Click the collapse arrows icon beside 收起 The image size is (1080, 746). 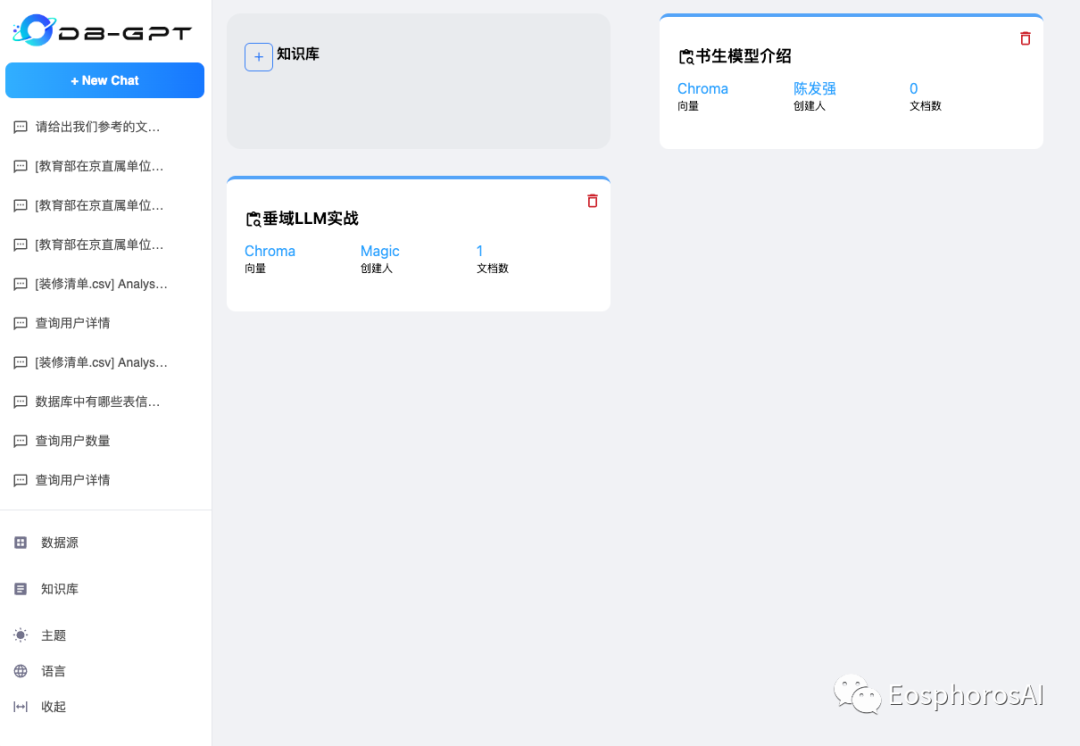point(21,707)
